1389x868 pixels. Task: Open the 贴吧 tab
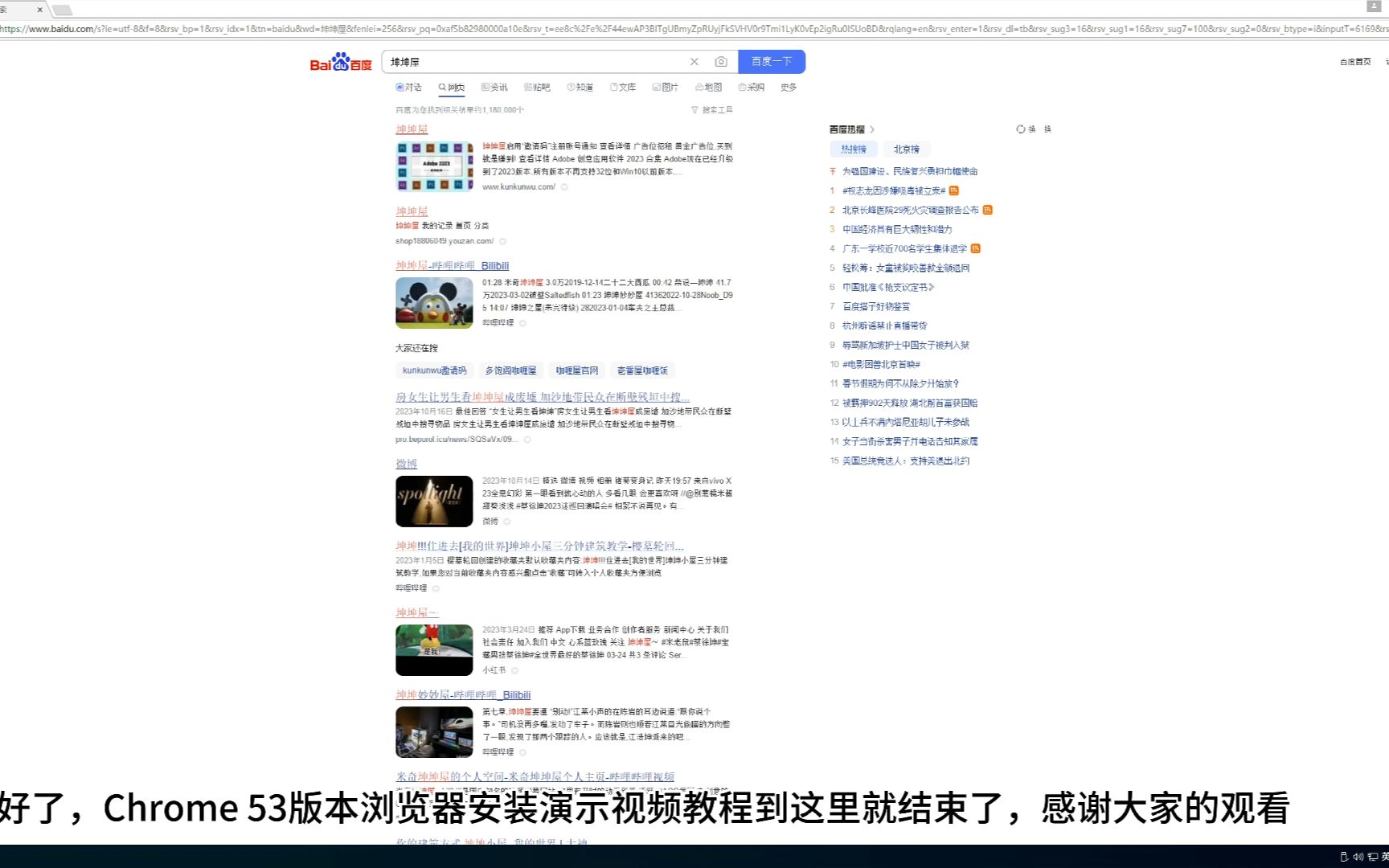(537, 88)
